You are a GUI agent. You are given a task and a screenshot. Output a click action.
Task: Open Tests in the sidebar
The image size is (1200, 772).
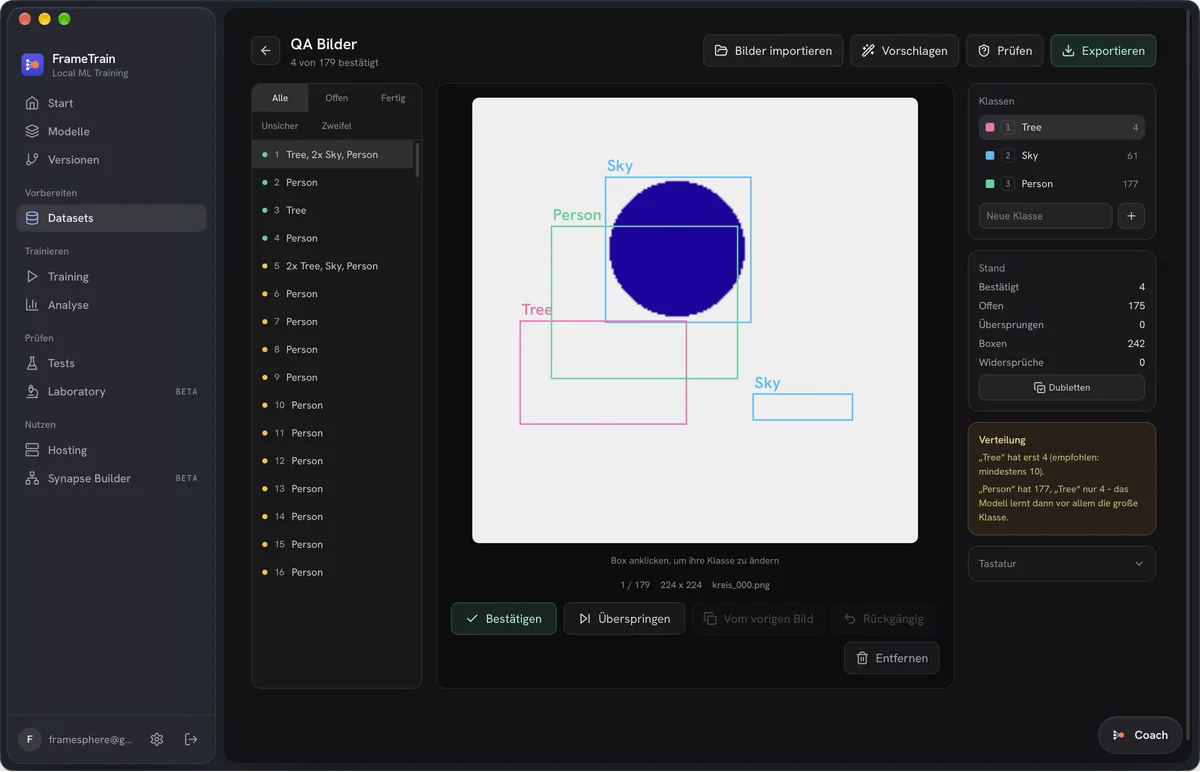click(112, 363)
